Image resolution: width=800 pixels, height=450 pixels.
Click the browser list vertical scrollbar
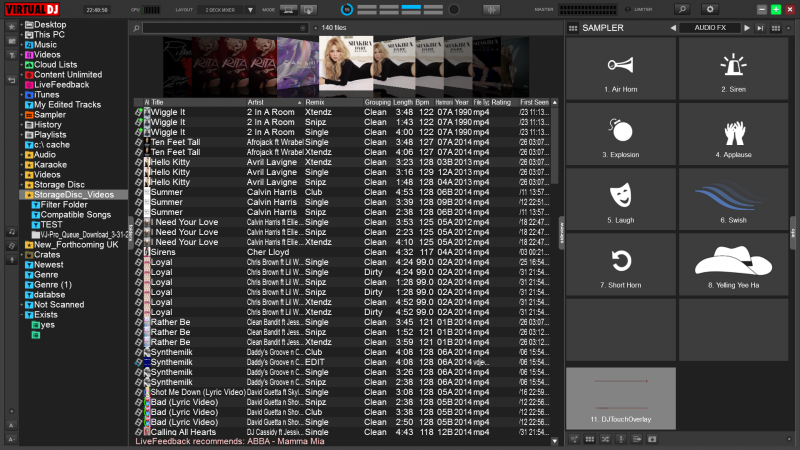[555, 145]
